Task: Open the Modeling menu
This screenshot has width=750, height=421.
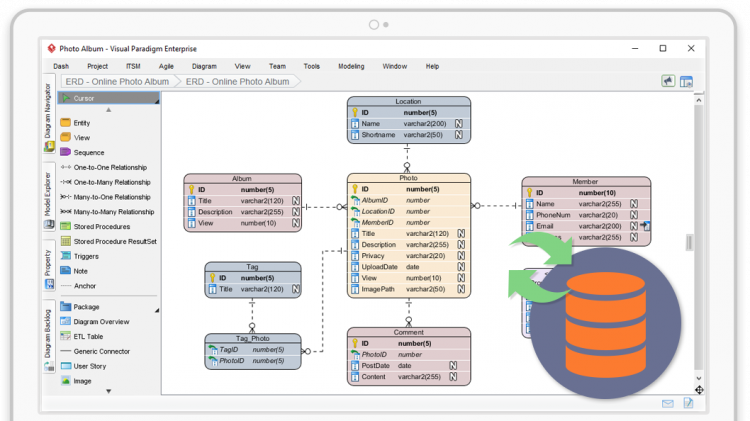Action: [x=351, y=66]
